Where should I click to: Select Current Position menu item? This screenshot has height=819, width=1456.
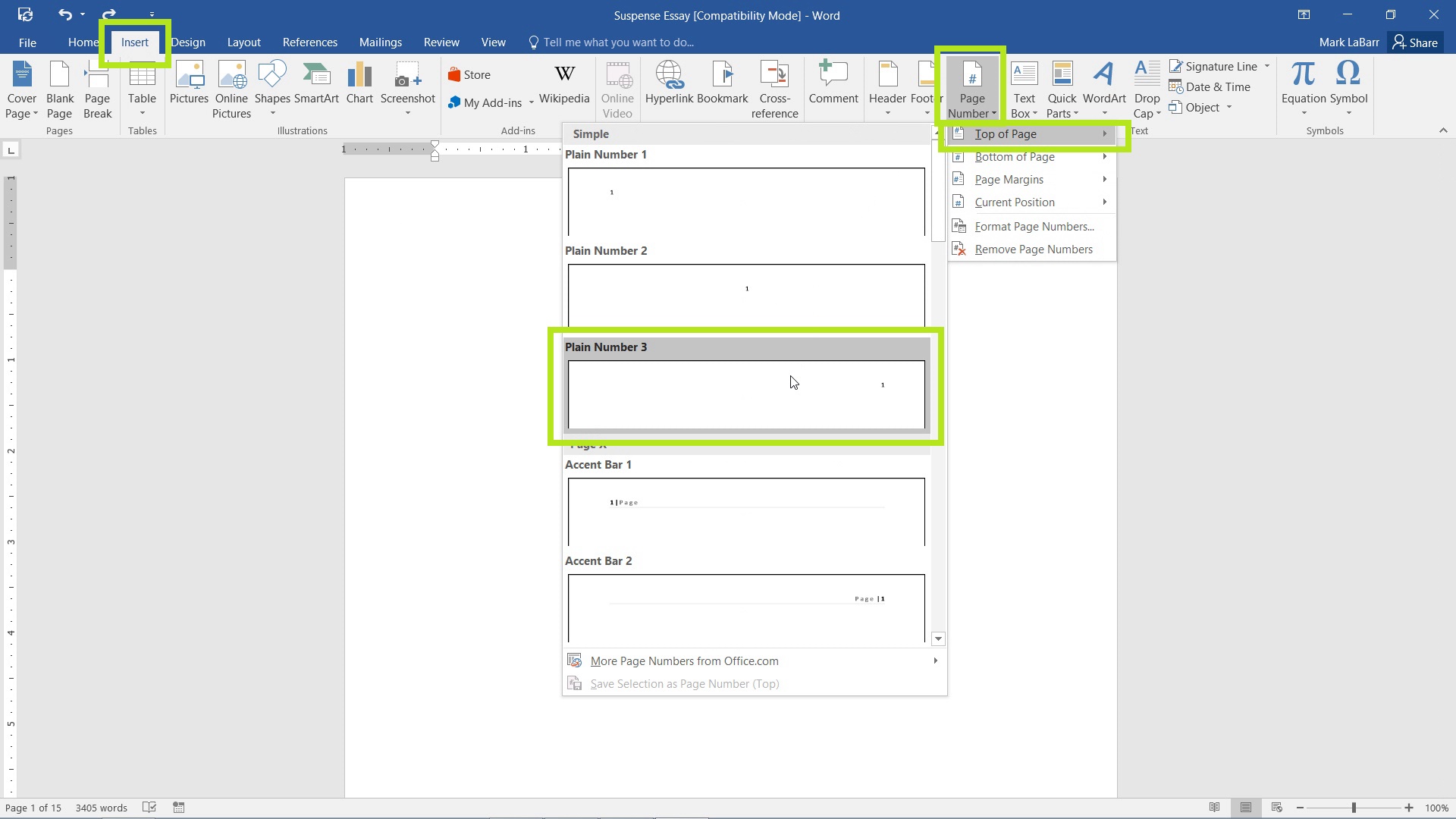pyautogui.click(x=1014, y=202)
